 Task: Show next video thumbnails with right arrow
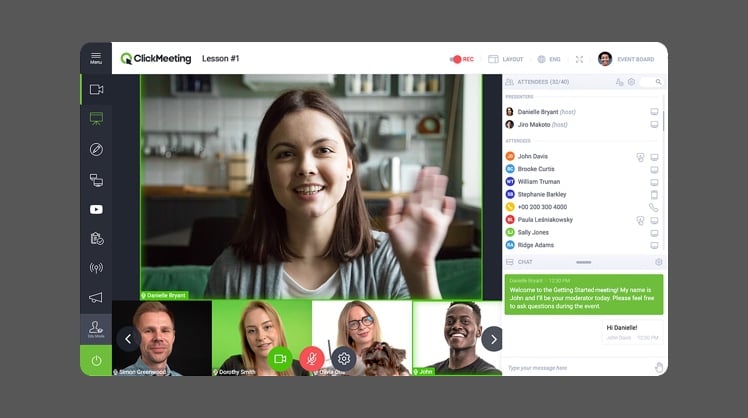492,338
